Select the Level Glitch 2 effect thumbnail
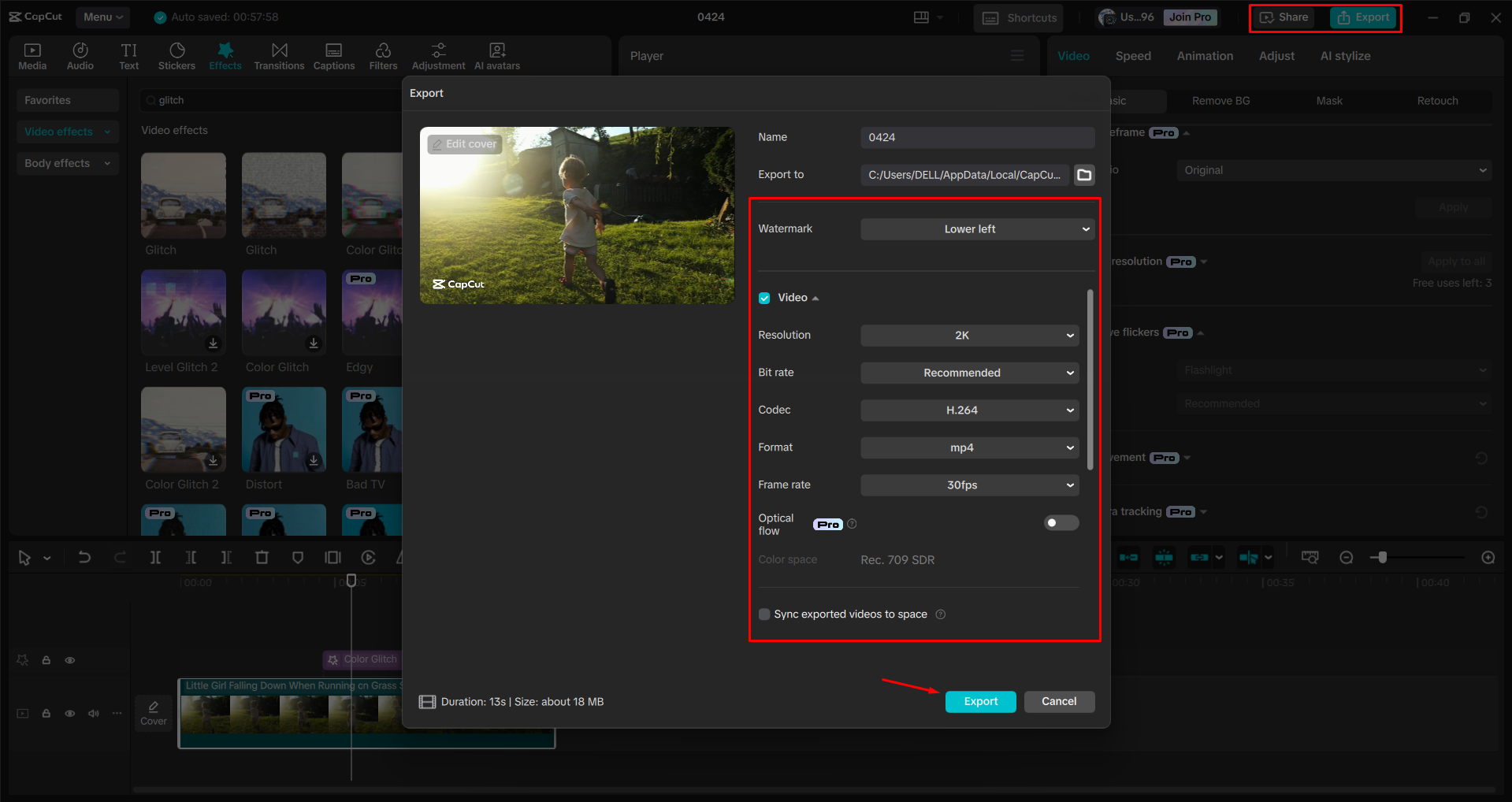 tap(184, 312)
